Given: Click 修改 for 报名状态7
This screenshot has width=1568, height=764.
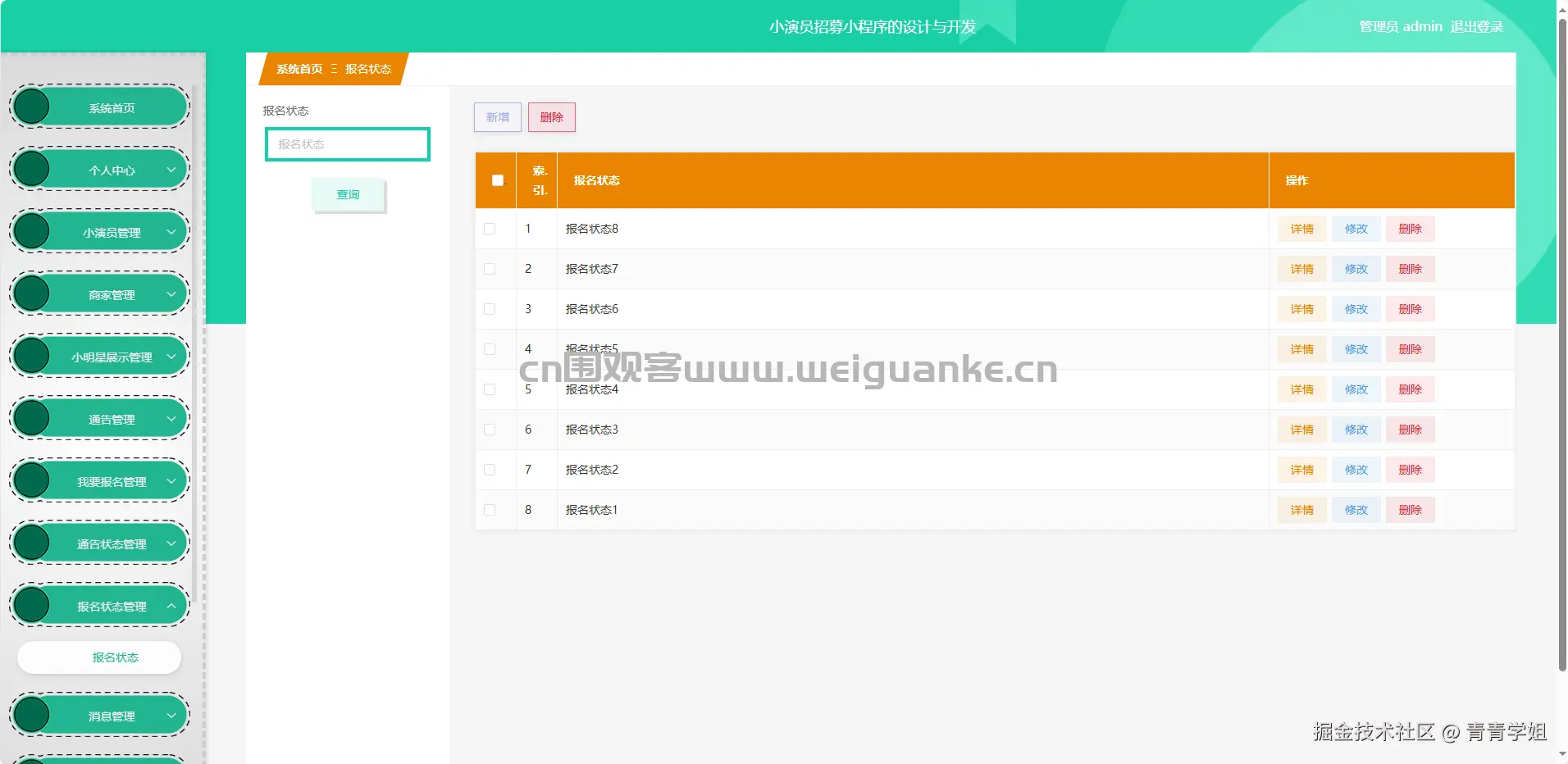Looking at the screenshot, I should (x=1356, y=269).
